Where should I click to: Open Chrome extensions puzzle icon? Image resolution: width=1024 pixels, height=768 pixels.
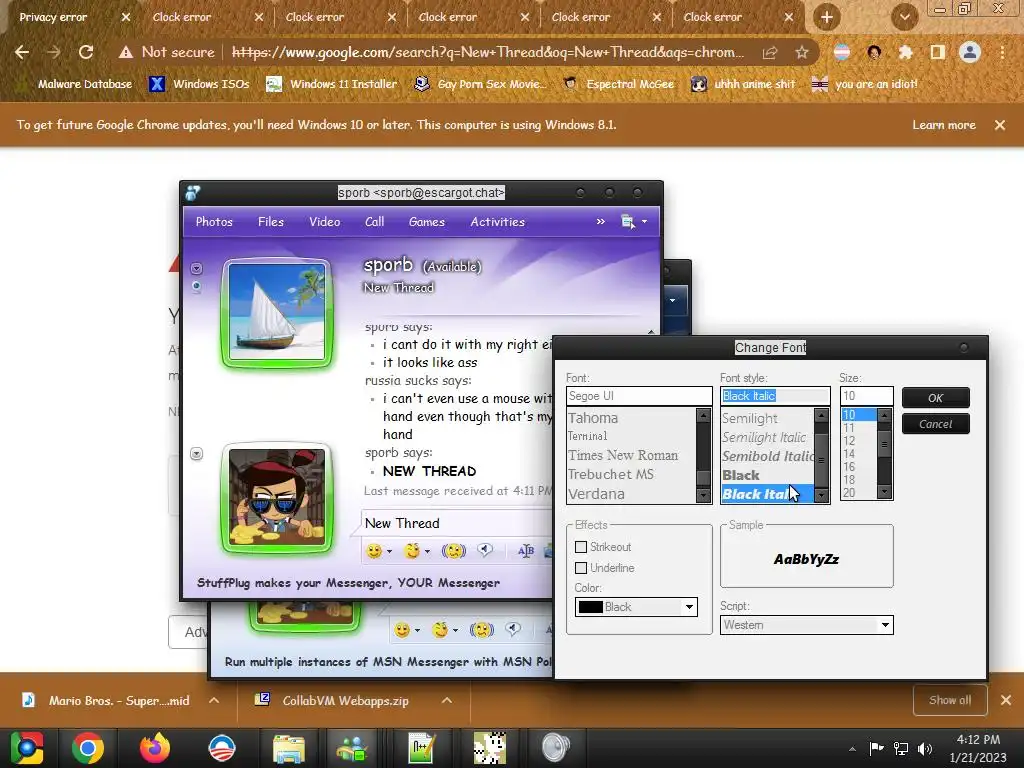(906, 52)
